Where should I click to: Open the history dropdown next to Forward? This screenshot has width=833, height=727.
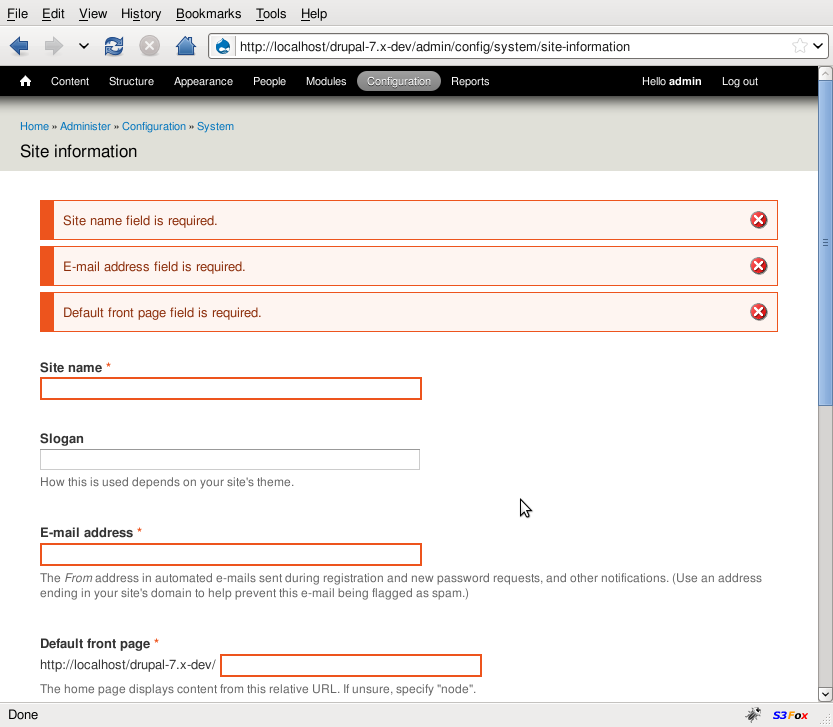click(x=83, y=46)
